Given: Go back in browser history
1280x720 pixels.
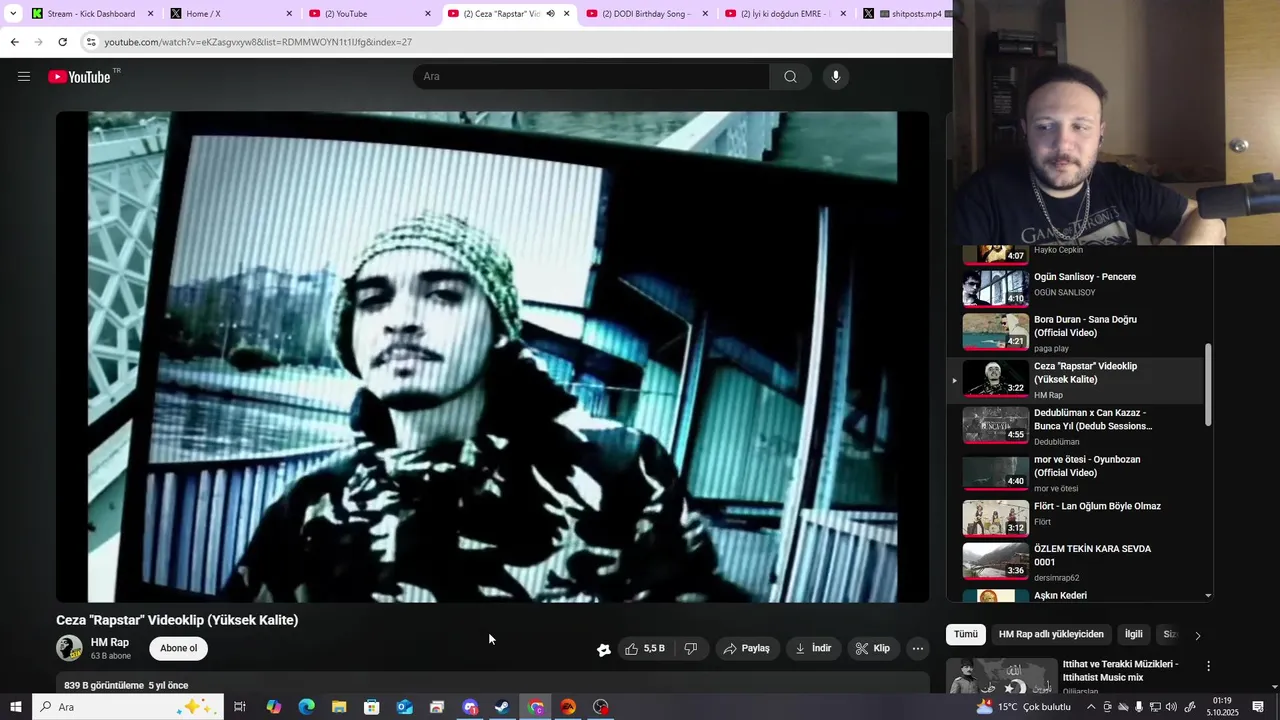Looking at the screenshot, I should (14, 42).
